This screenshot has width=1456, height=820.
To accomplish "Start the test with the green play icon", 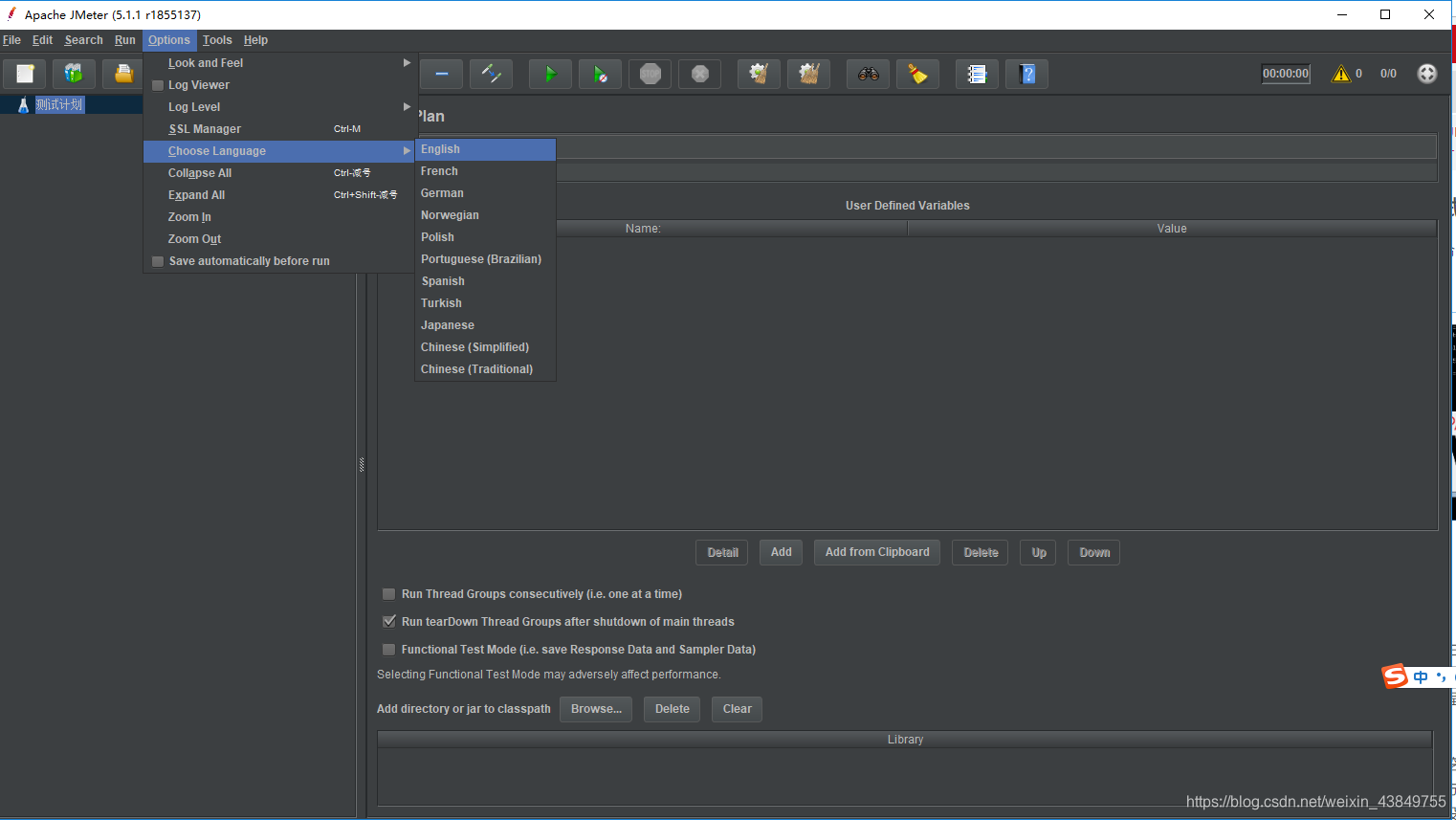I will 551,74.
